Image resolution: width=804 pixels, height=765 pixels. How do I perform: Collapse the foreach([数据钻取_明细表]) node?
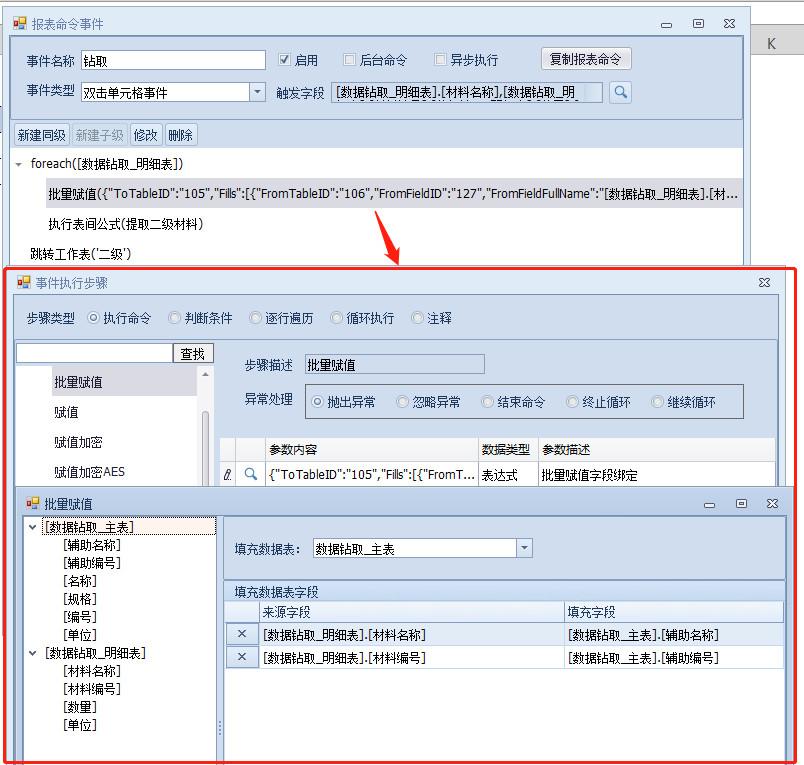click(19, 164)
